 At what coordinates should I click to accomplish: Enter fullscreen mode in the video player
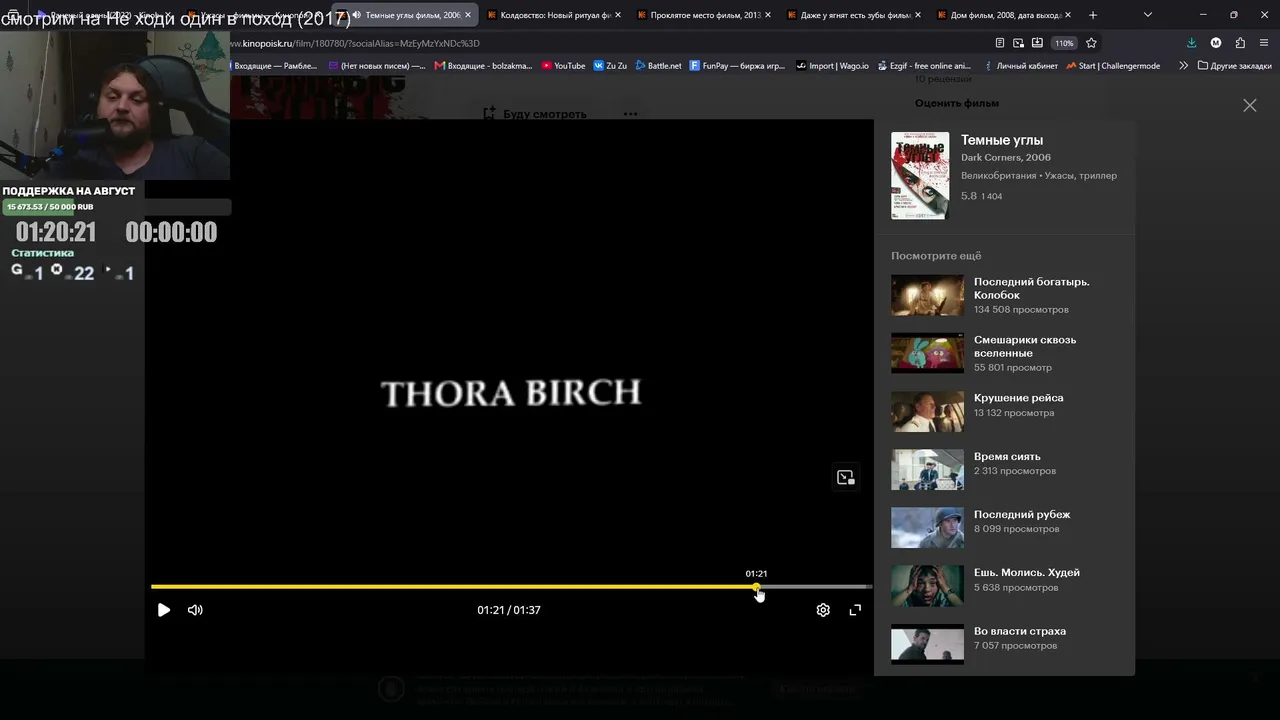tap(855, 610)
